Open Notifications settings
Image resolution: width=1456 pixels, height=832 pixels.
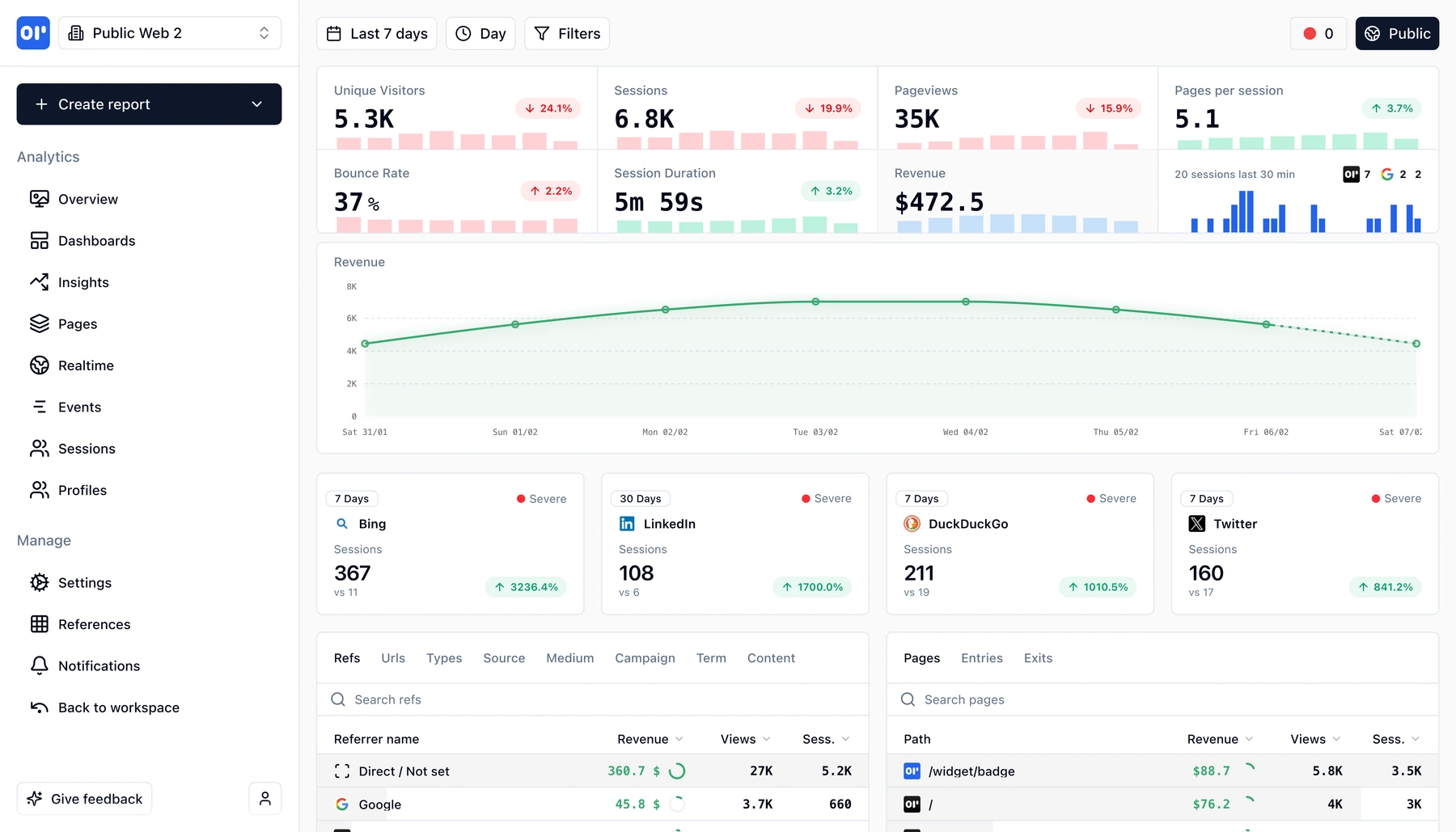point(98,665)
